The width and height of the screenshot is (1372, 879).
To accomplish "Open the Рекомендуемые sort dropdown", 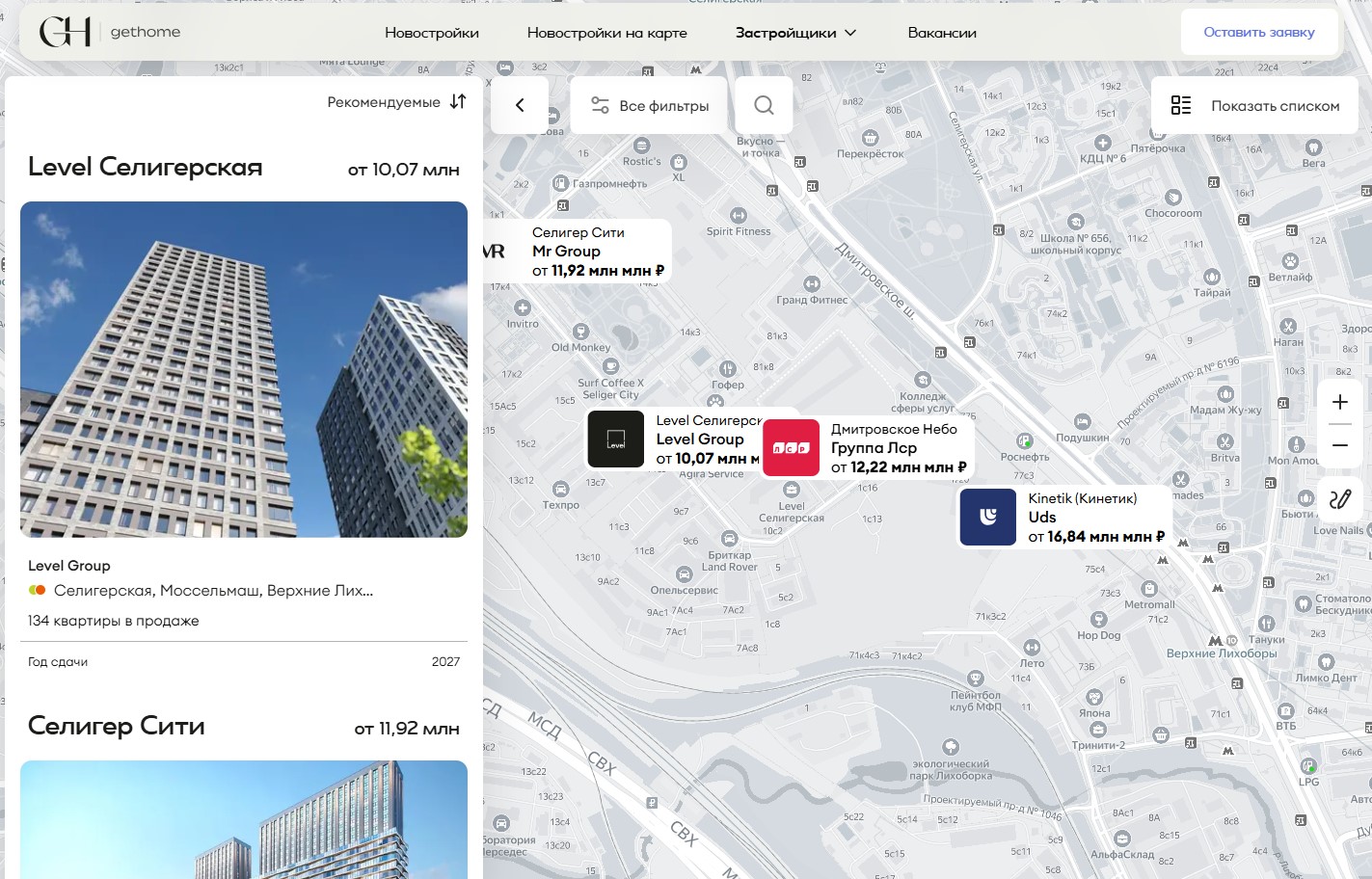I will [x=396, y=102].
